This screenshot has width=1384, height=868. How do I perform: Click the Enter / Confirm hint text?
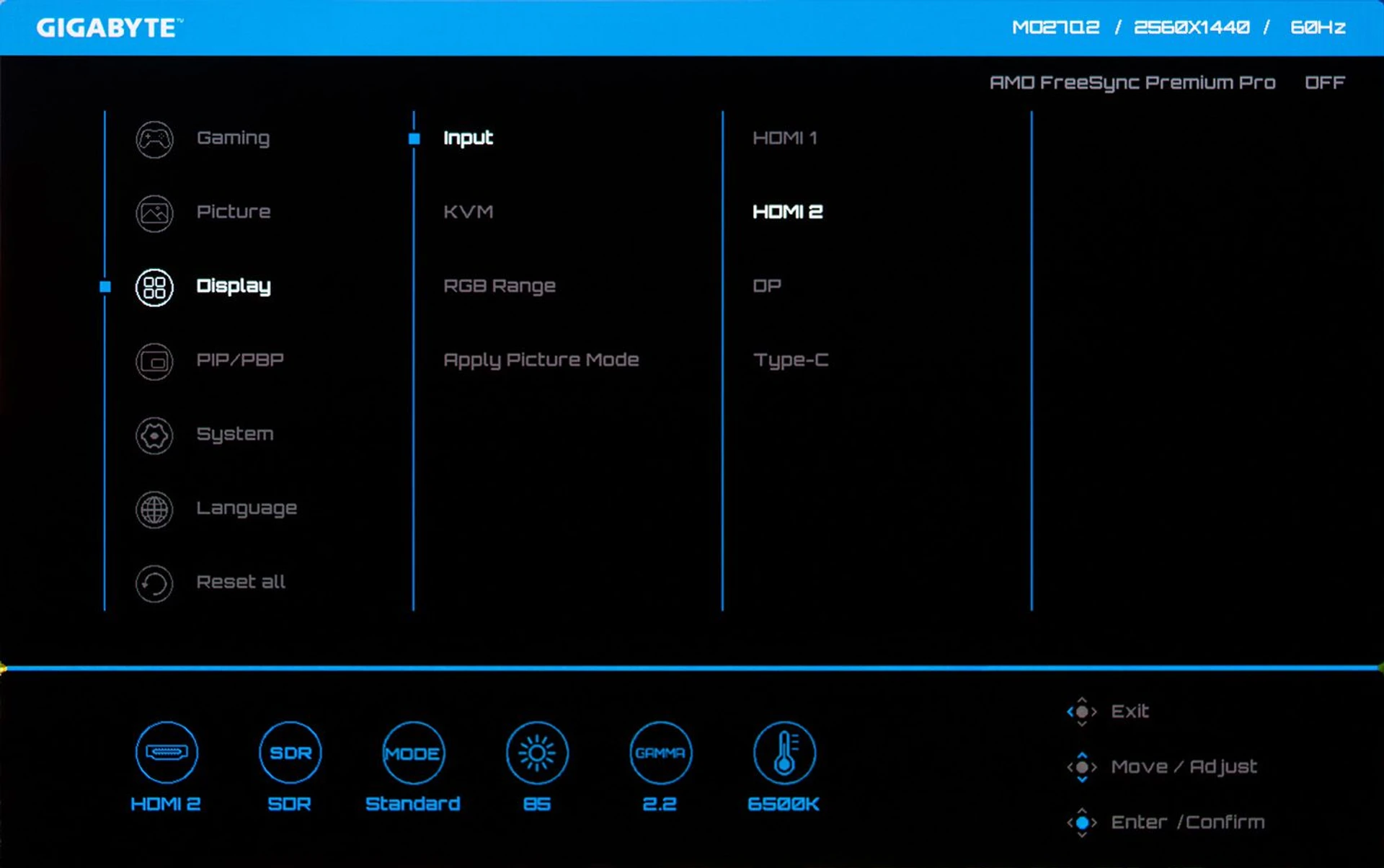[1188, 823]
